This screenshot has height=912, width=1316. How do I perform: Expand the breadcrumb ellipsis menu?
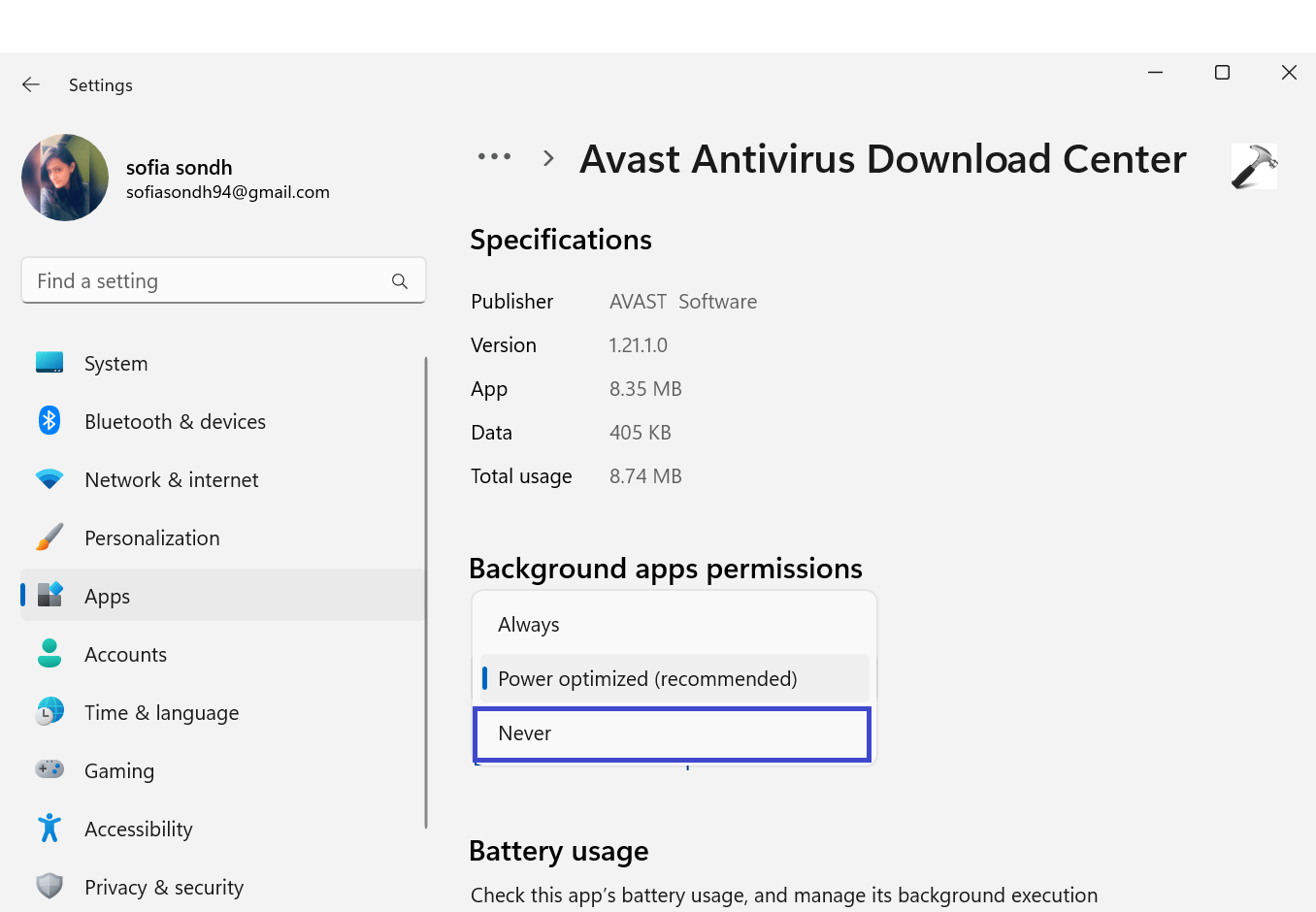point(494,156)
